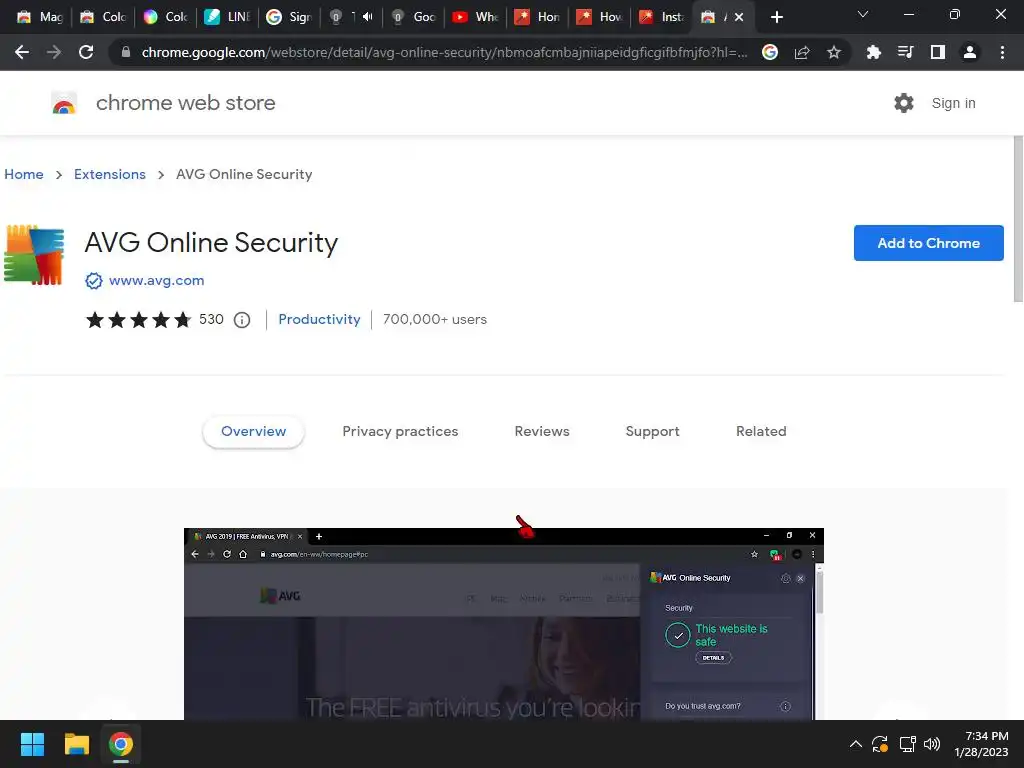Screen dimensions: 1024x768
Task: Switch to the LINE tab
Action: tap(227, 17)
